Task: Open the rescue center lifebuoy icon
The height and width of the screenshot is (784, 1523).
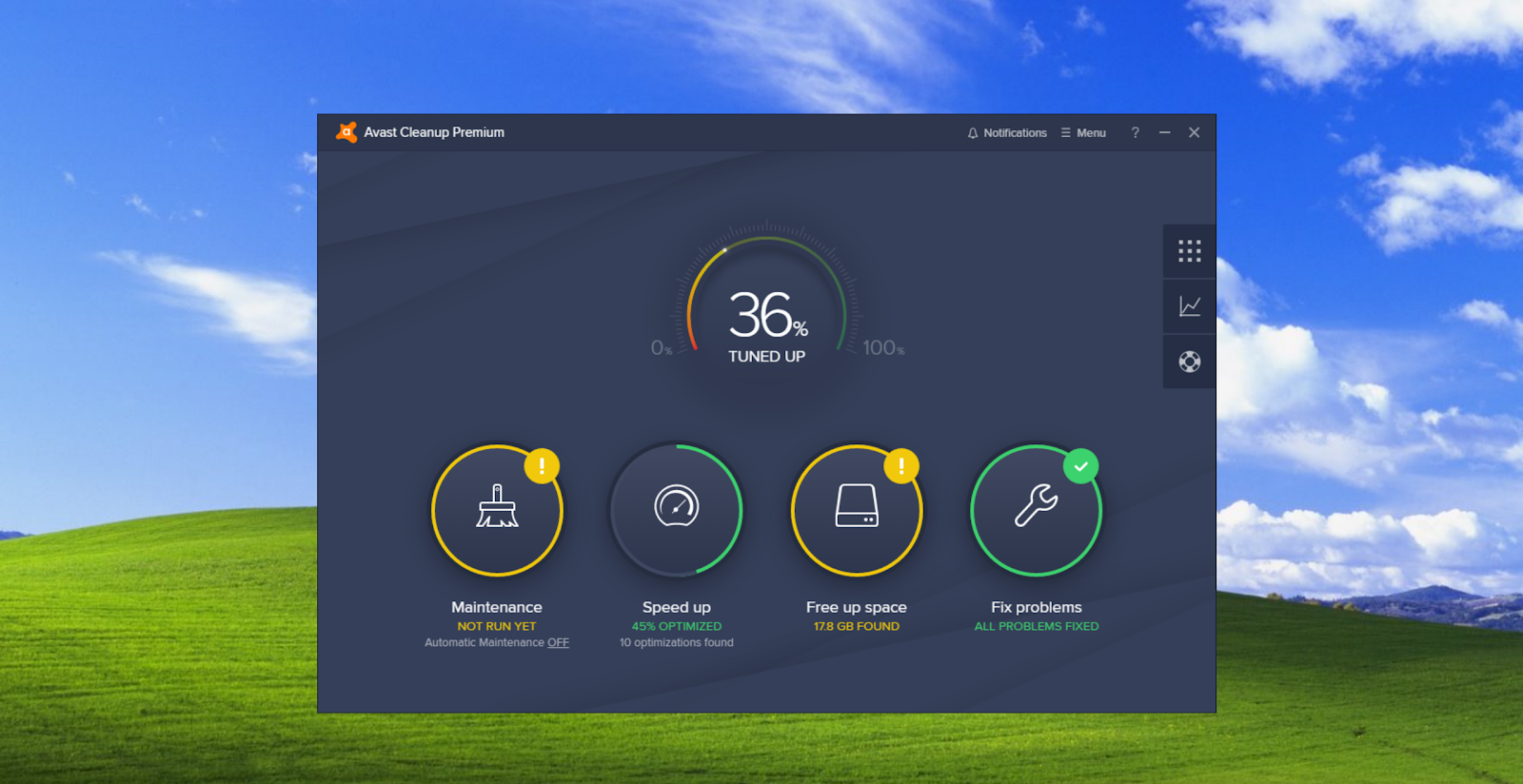Action: pos(1190,362)
